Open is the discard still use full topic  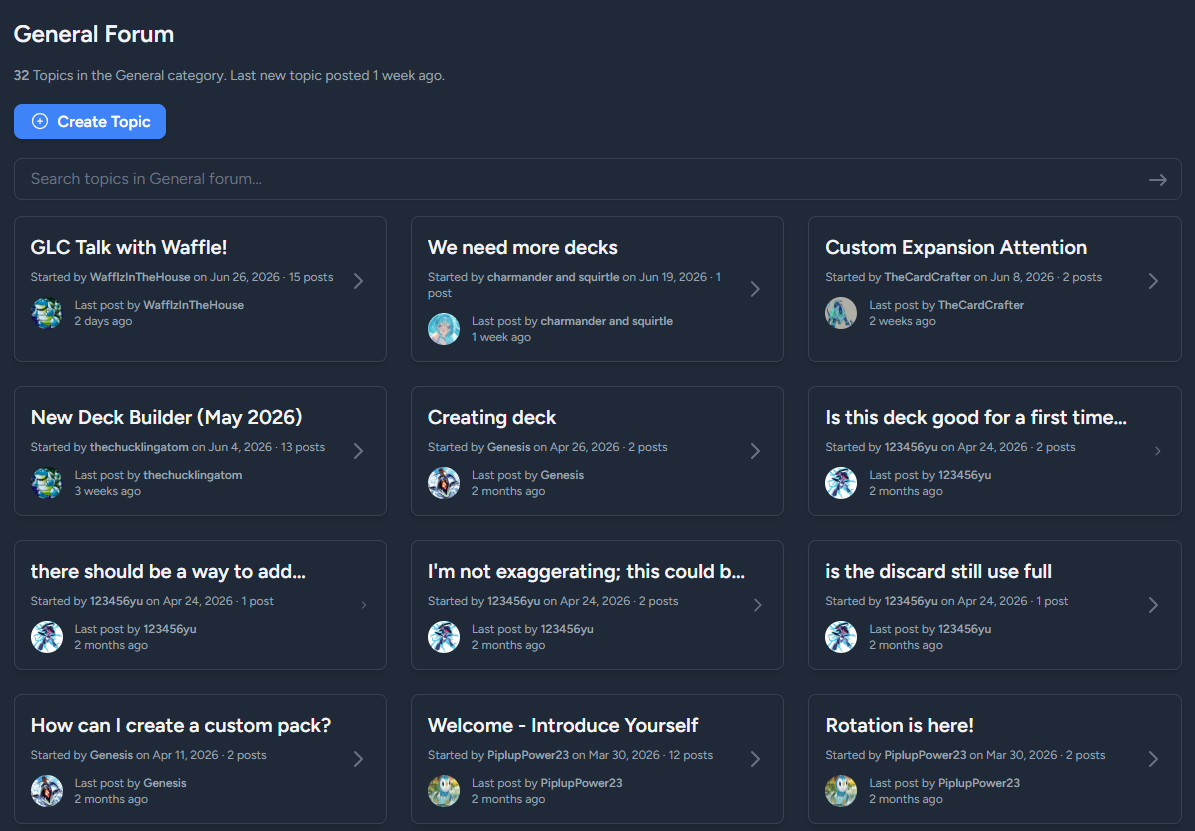pos(938,571)
